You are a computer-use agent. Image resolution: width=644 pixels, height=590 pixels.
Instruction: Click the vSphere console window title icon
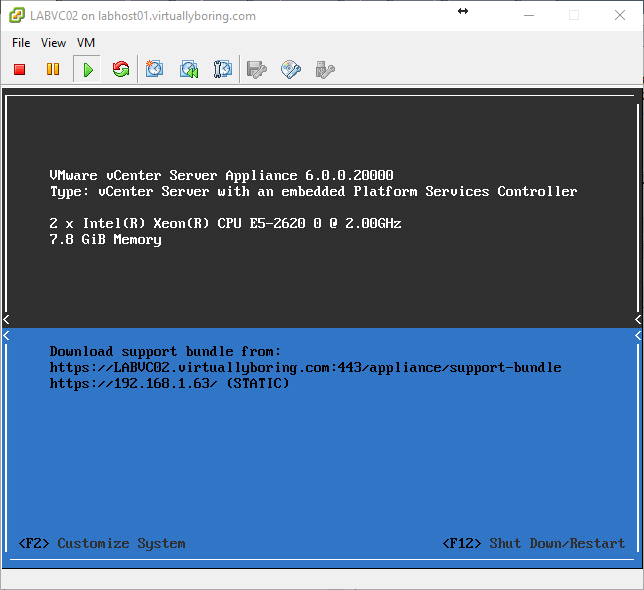coord(17,16)
